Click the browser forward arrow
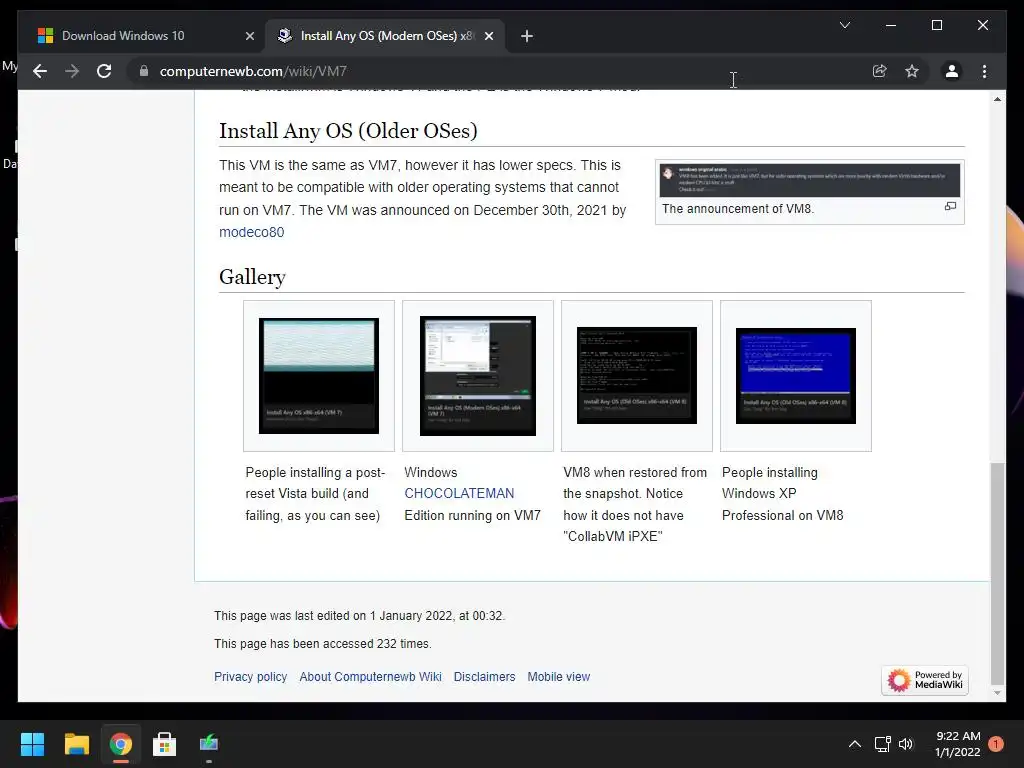 [72, 71]
